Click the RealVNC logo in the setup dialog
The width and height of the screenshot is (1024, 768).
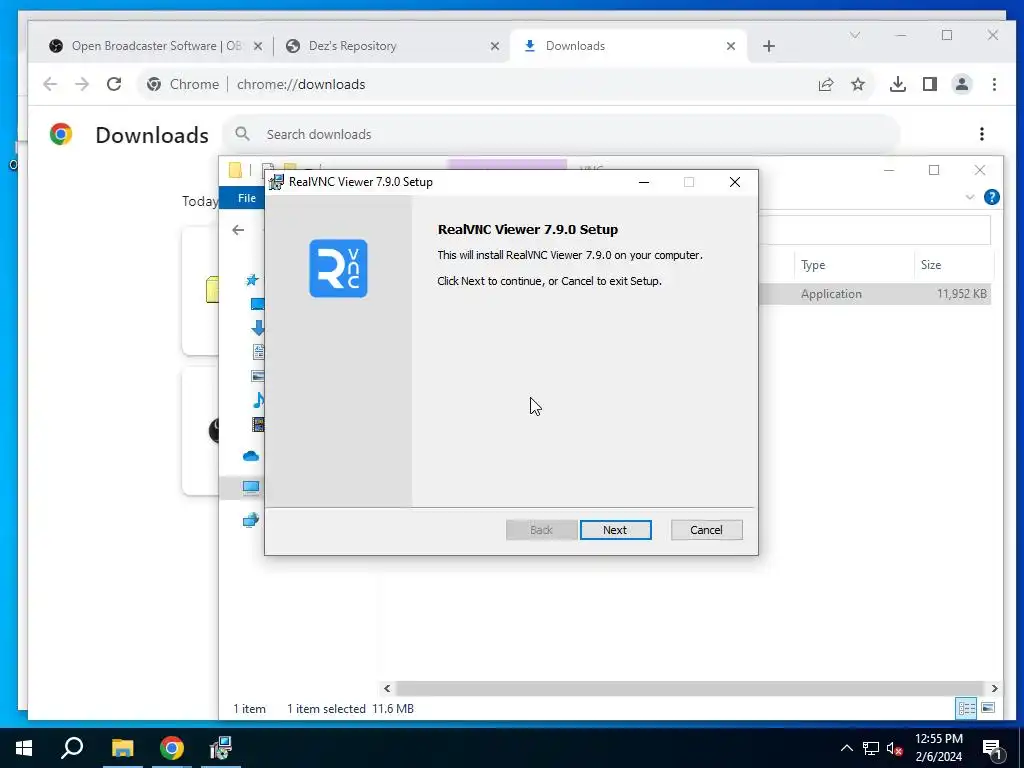click(x=338, y=268)
